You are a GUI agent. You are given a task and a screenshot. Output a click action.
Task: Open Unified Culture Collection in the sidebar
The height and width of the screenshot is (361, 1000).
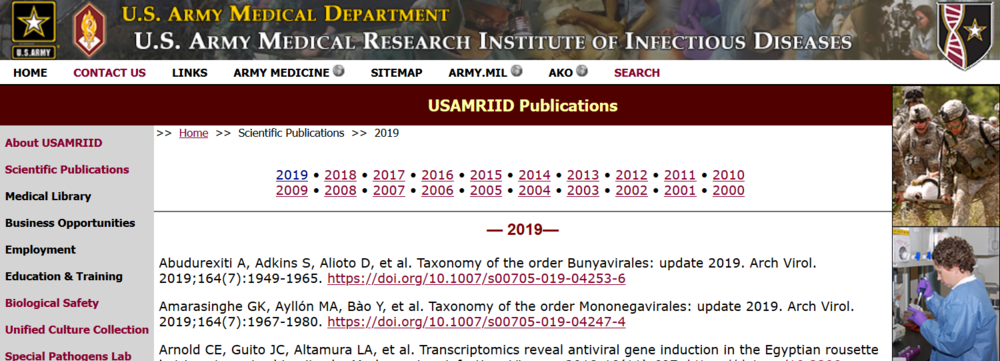[77, 330]
